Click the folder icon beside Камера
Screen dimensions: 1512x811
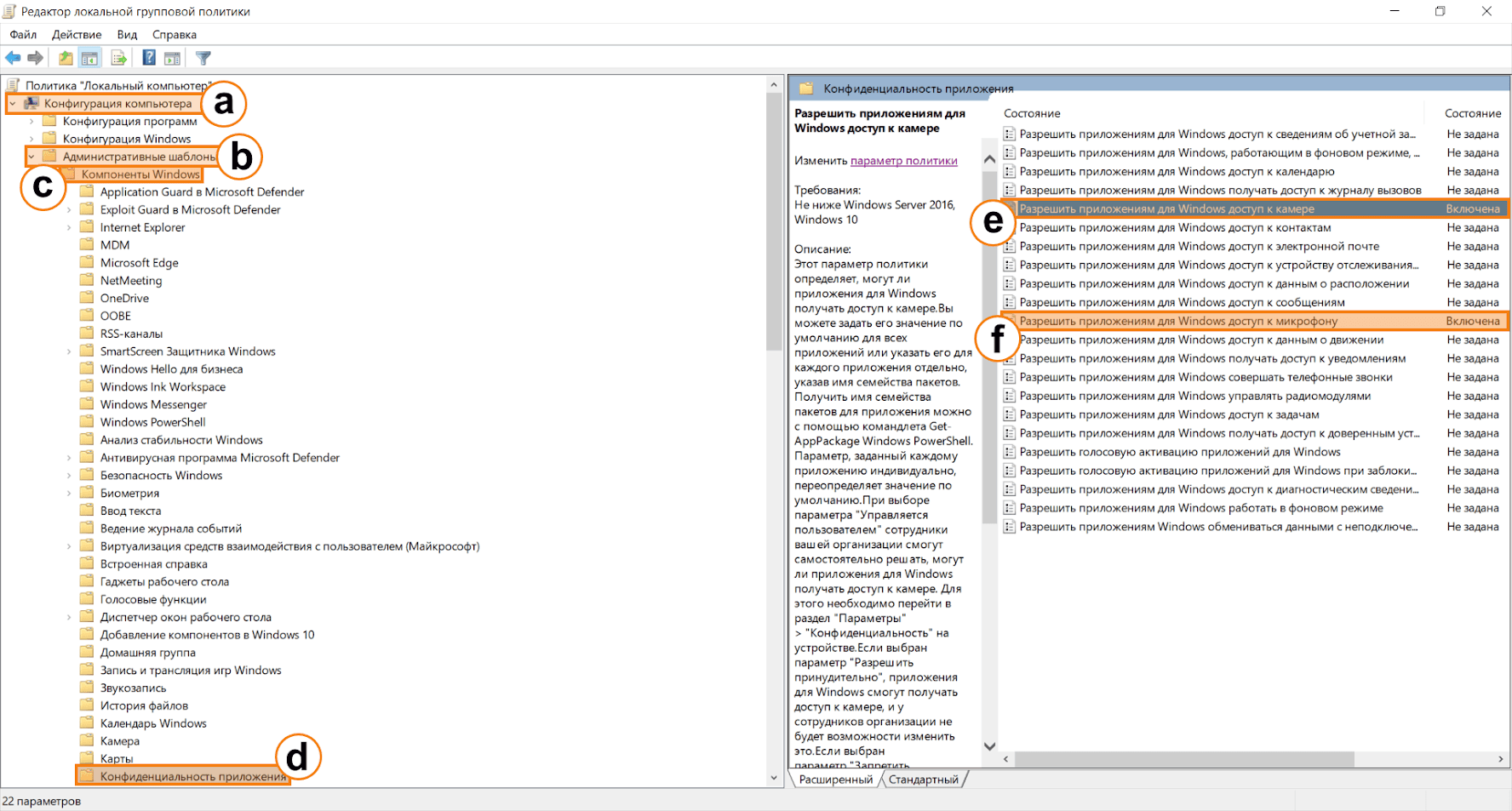[87, 740]
